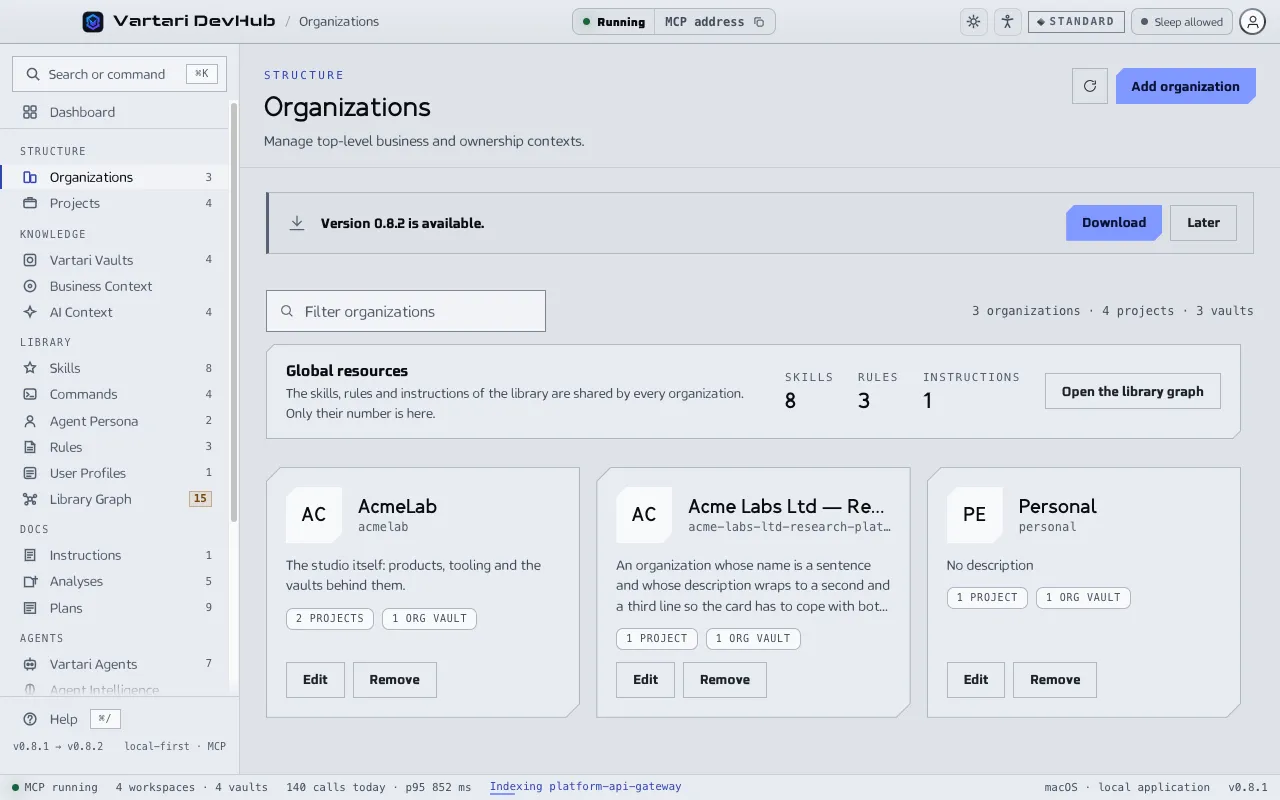Click the Agent Persona person icon

click(x=30, y=421)
